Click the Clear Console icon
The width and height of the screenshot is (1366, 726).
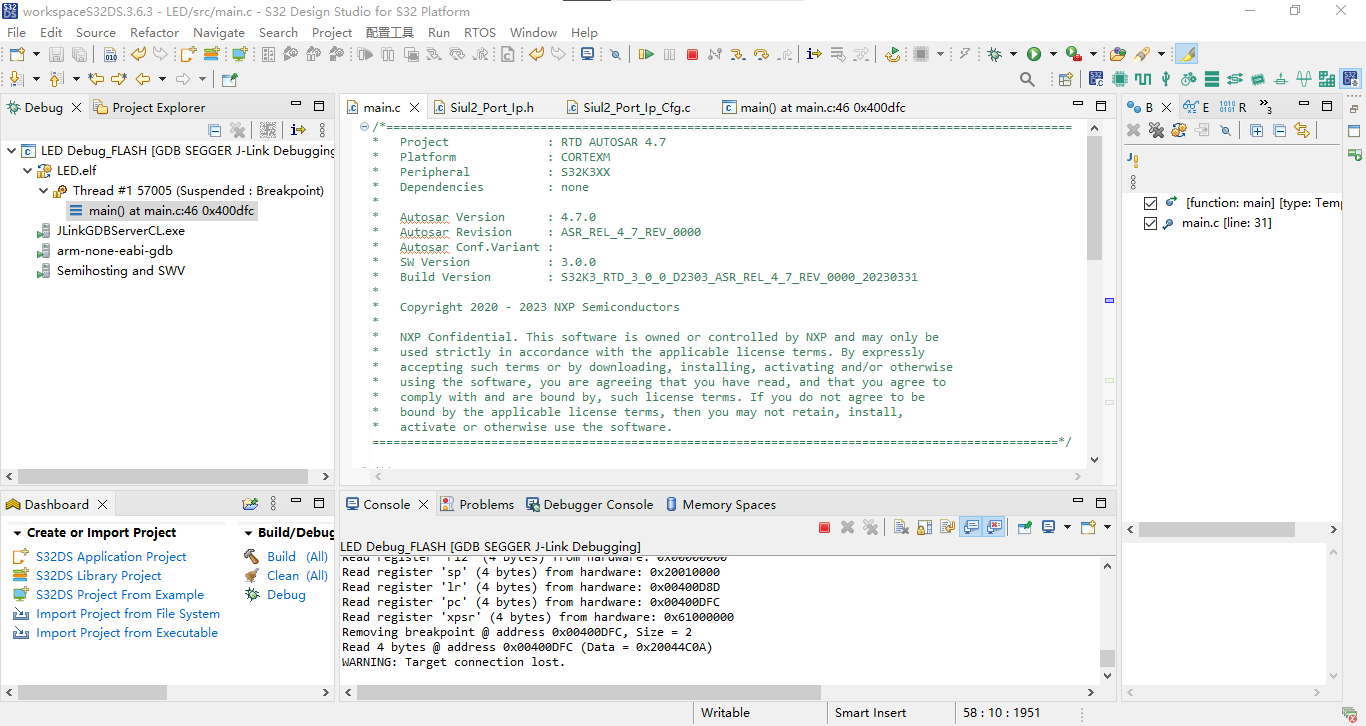[901, 527]
